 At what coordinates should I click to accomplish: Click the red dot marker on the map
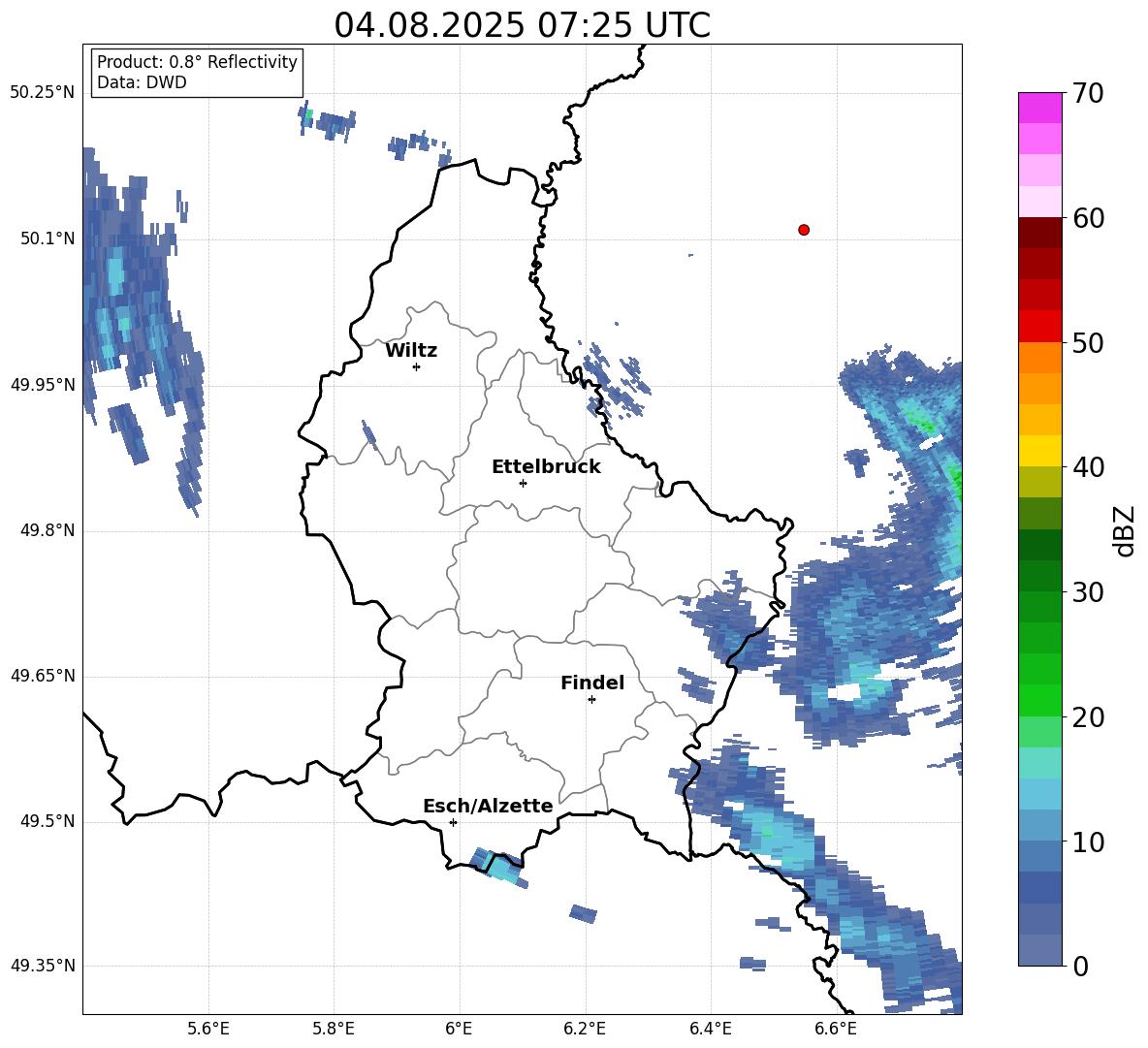click(804, 230)
